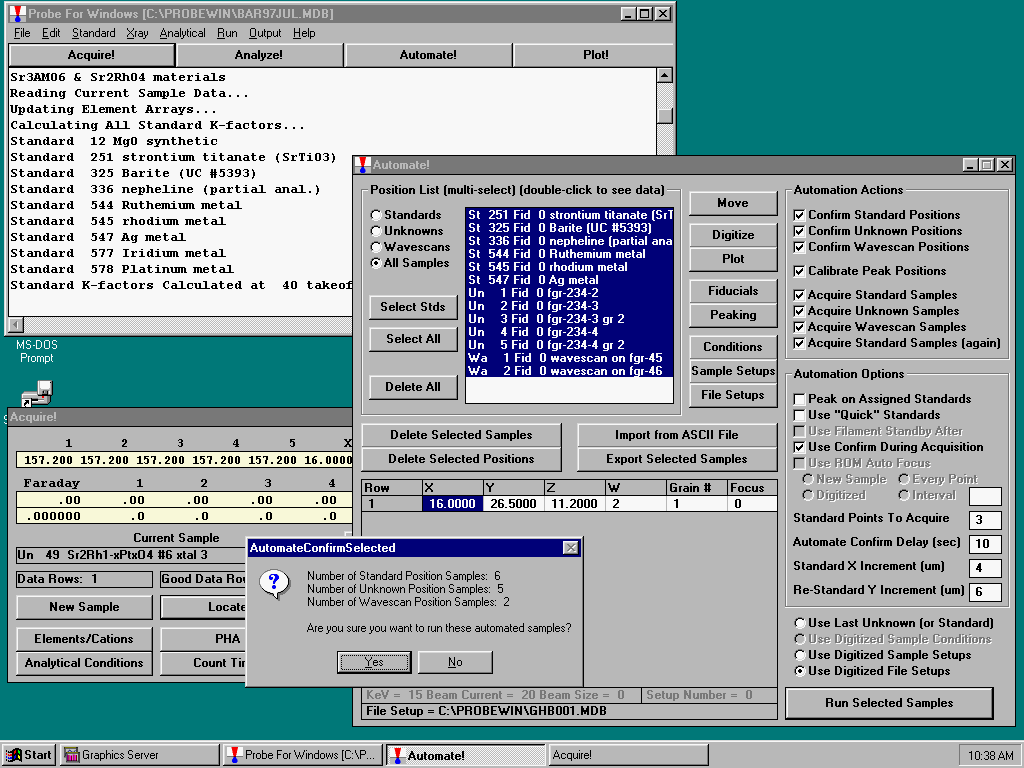
Task: Click Y cell value 26.5000
Action: (513, 504)
